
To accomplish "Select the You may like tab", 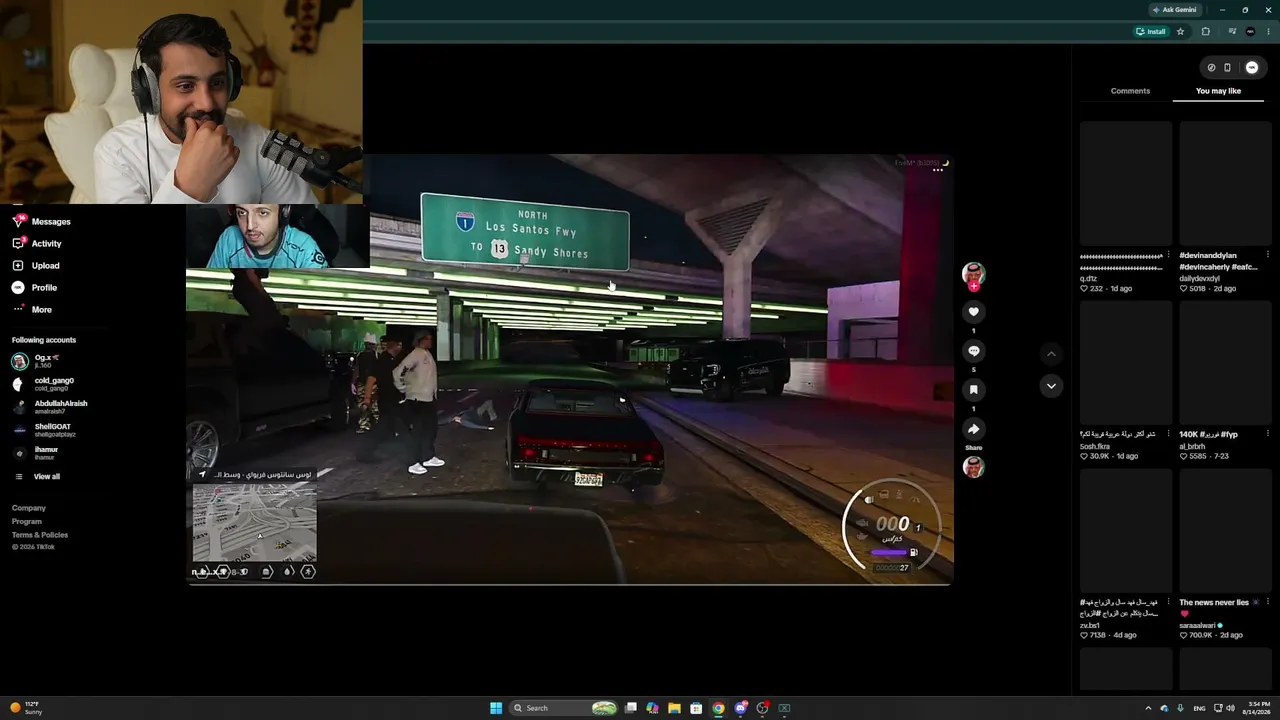I will pos(1218,91).
